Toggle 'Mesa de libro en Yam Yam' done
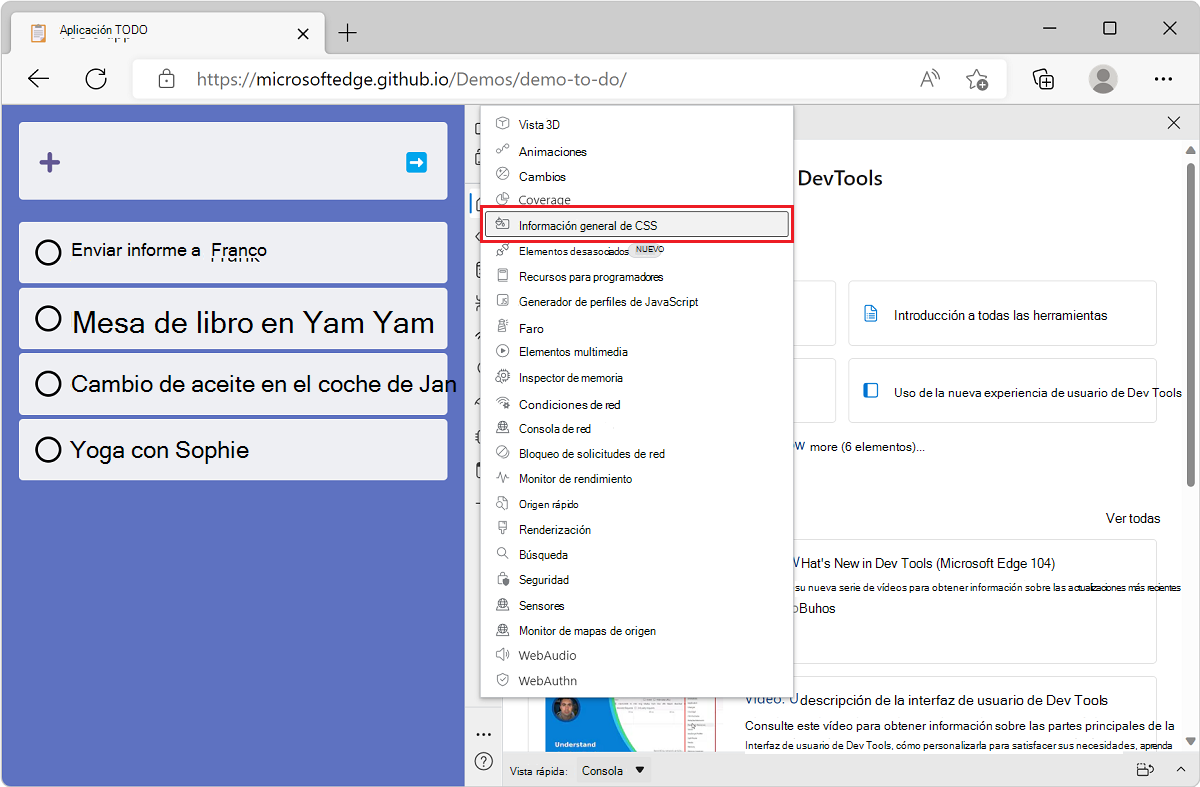Viewport: 1200px width, 787px height. click(47, 318)
